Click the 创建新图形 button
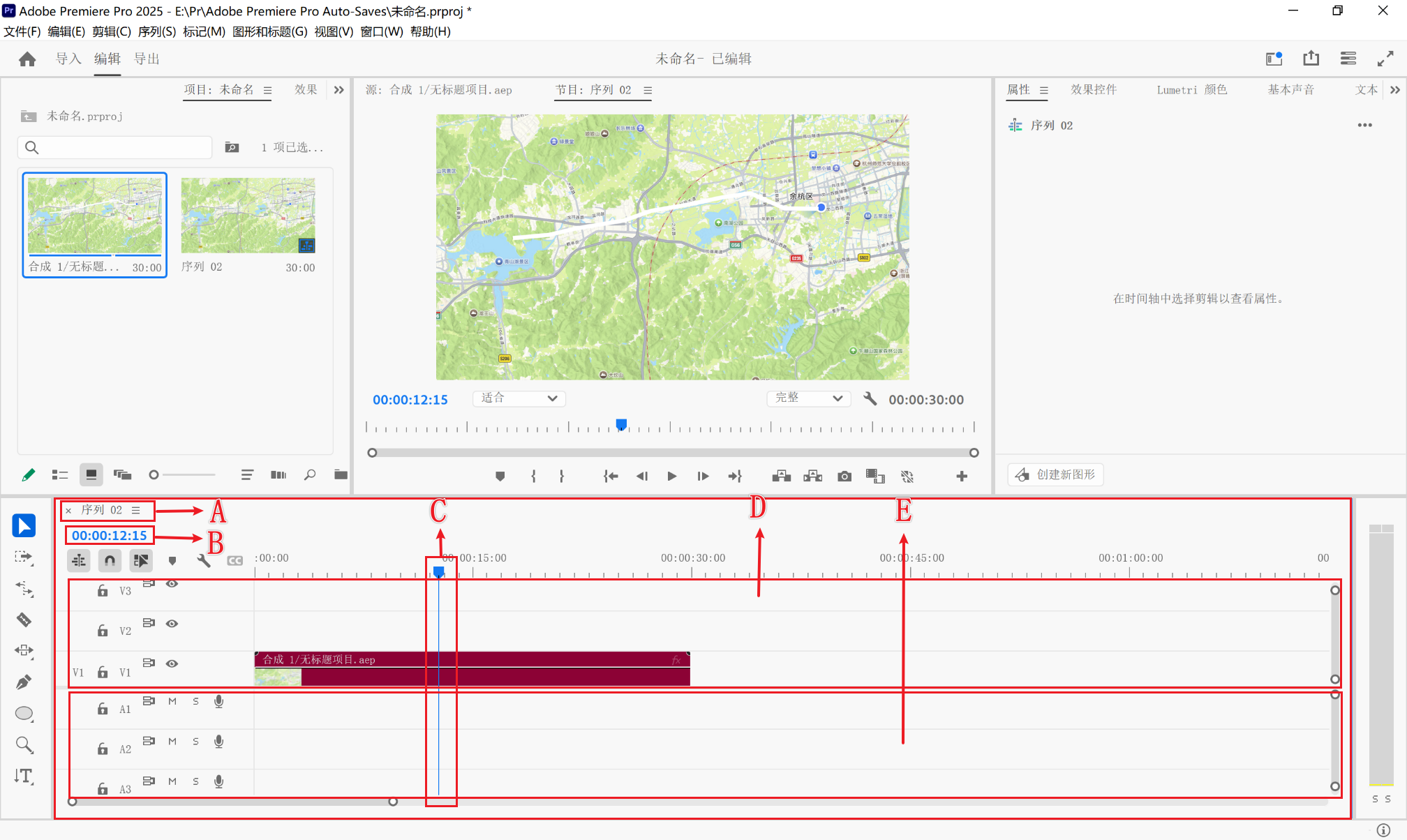 coord(1055,474)
